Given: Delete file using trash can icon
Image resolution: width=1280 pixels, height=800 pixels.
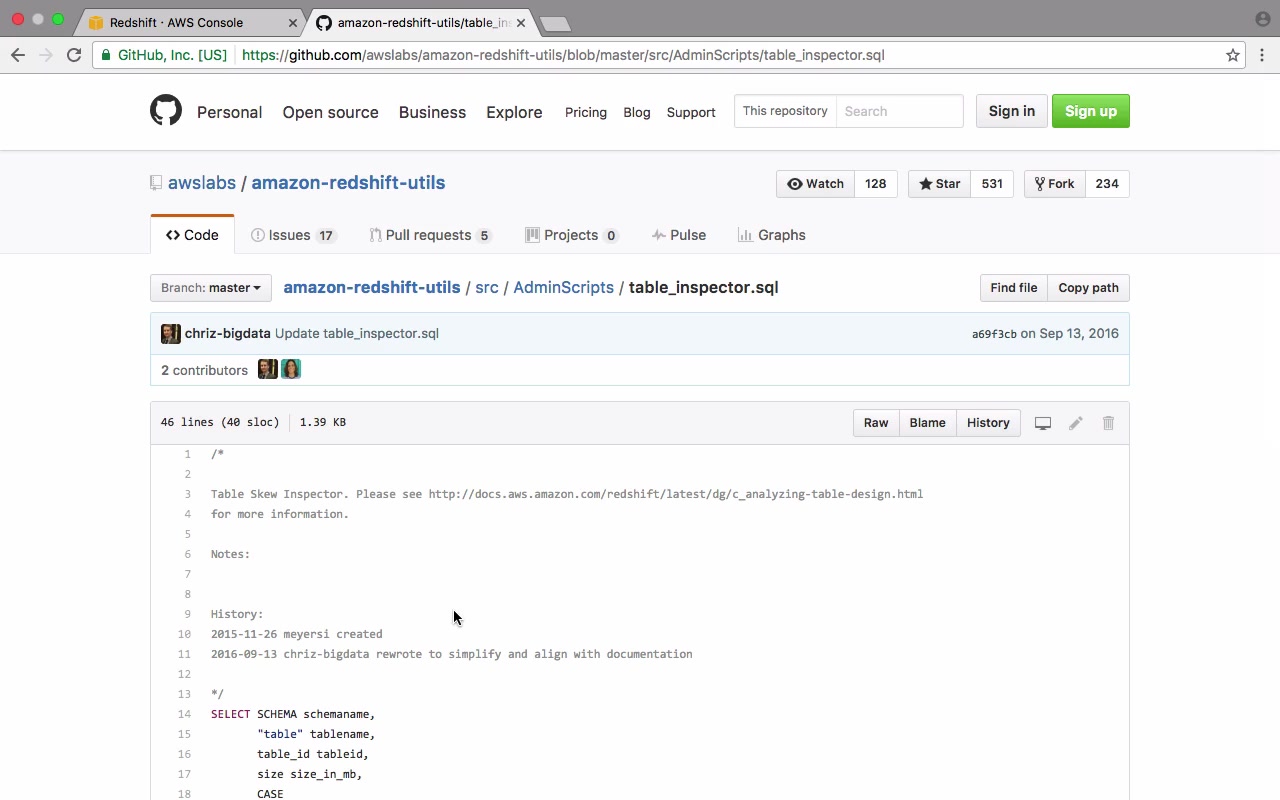Looking at the screenshot, I should pos(1108,423).
